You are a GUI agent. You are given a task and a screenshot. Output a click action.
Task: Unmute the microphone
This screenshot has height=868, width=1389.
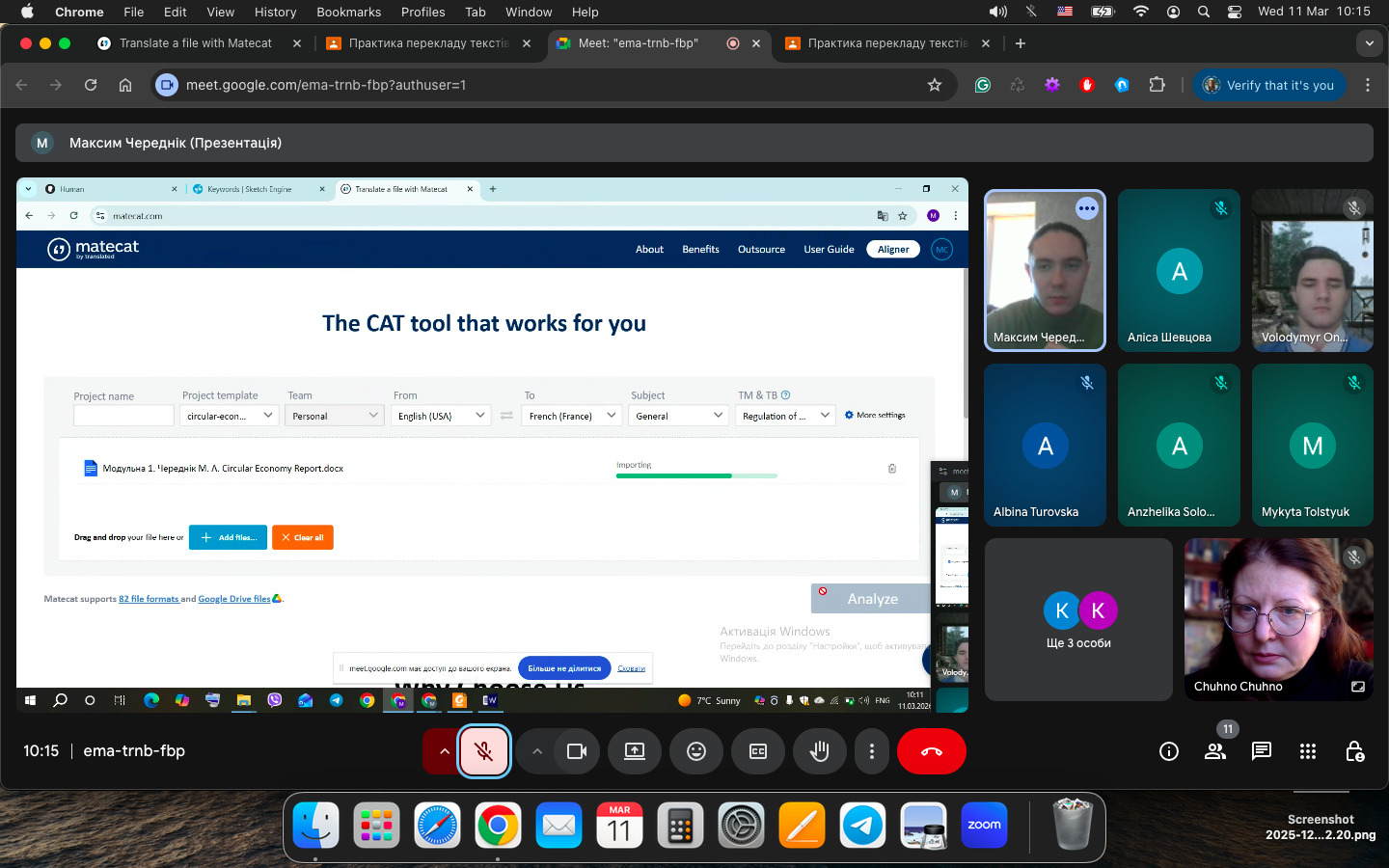point(484,751)
